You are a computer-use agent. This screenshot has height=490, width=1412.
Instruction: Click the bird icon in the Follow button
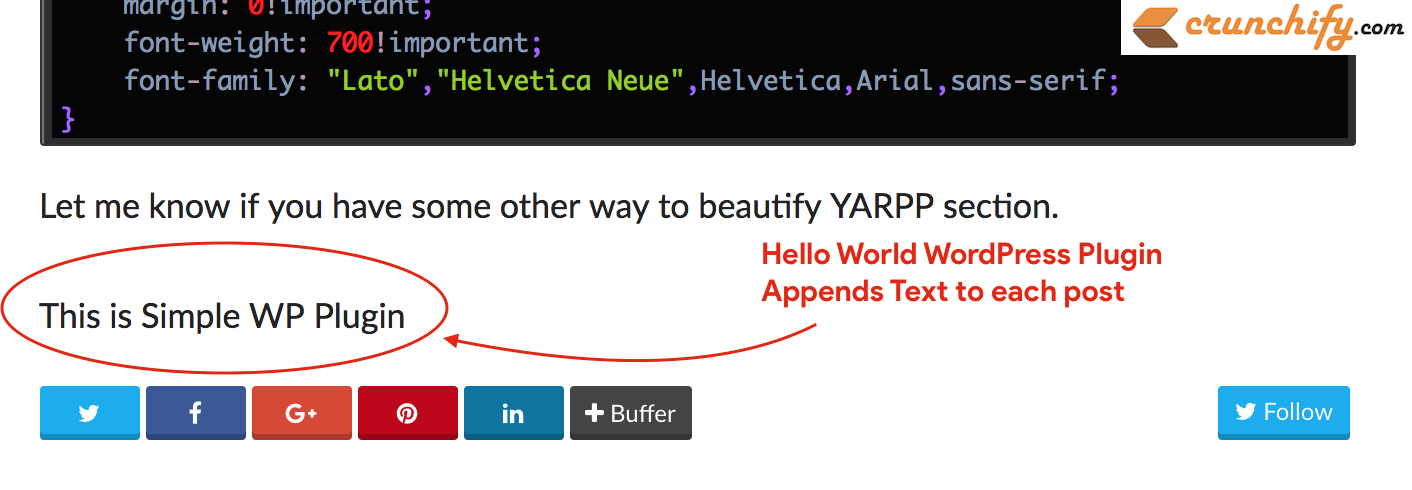(1245, 412)
